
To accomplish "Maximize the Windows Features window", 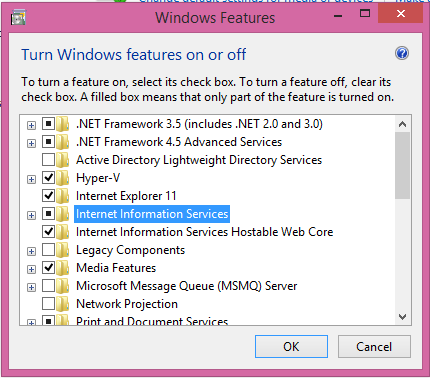I will 365,13.
